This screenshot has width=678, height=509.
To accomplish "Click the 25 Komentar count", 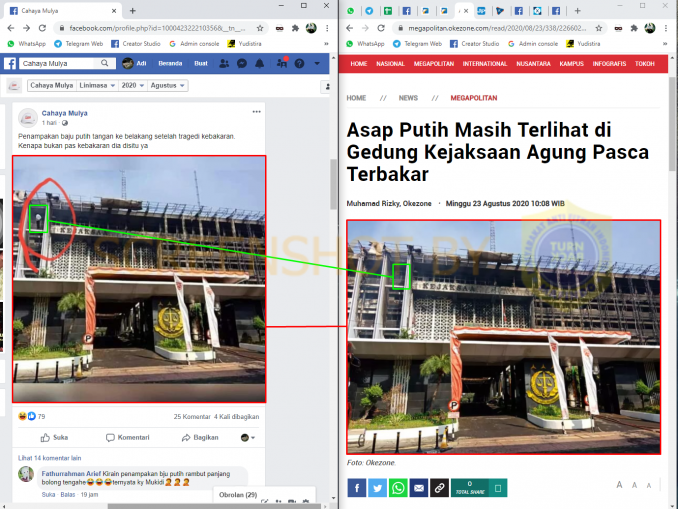I will (x=192, y=416).
